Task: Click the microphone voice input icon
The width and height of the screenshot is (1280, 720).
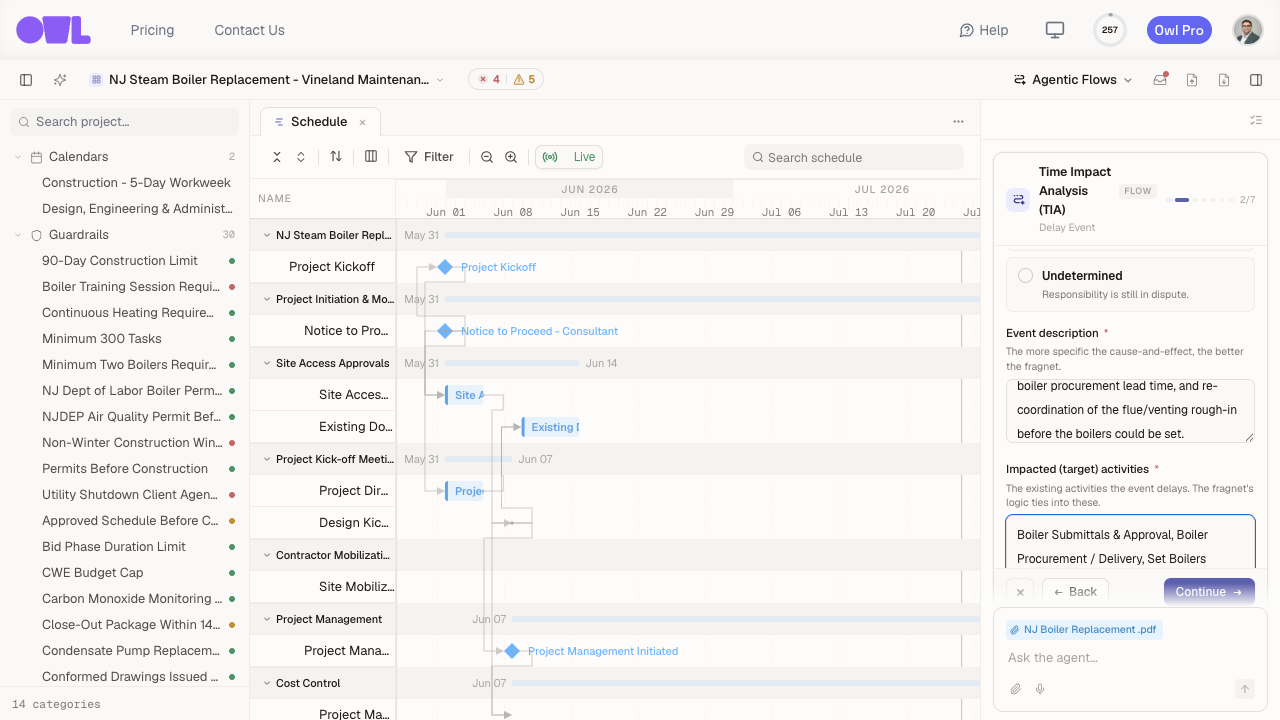Action: tap(1040, 689)
